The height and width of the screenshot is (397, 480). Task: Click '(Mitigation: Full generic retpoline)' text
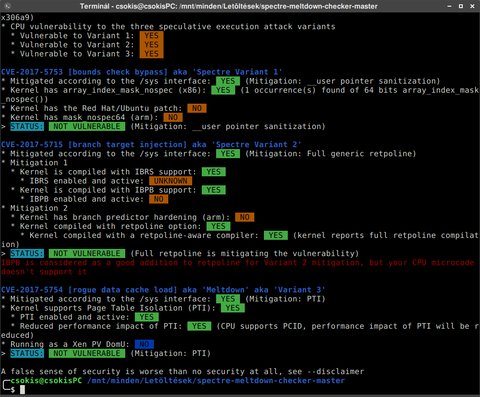331,154
